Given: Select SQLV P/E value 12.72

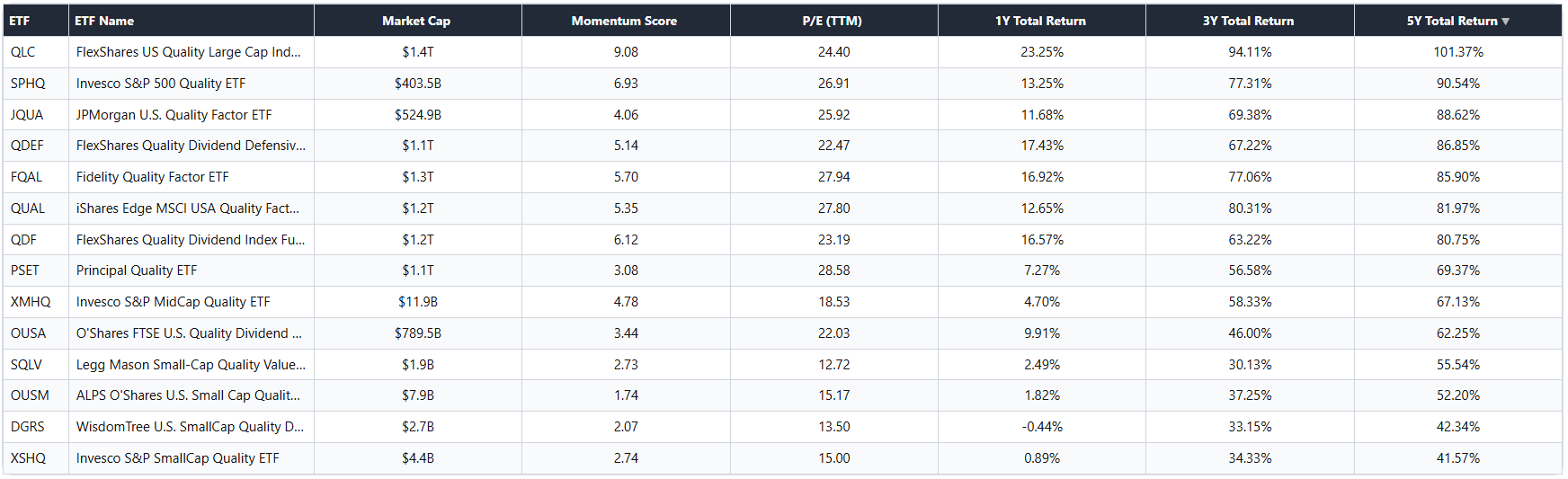Looking at the screenshot, I should [833, 365].
